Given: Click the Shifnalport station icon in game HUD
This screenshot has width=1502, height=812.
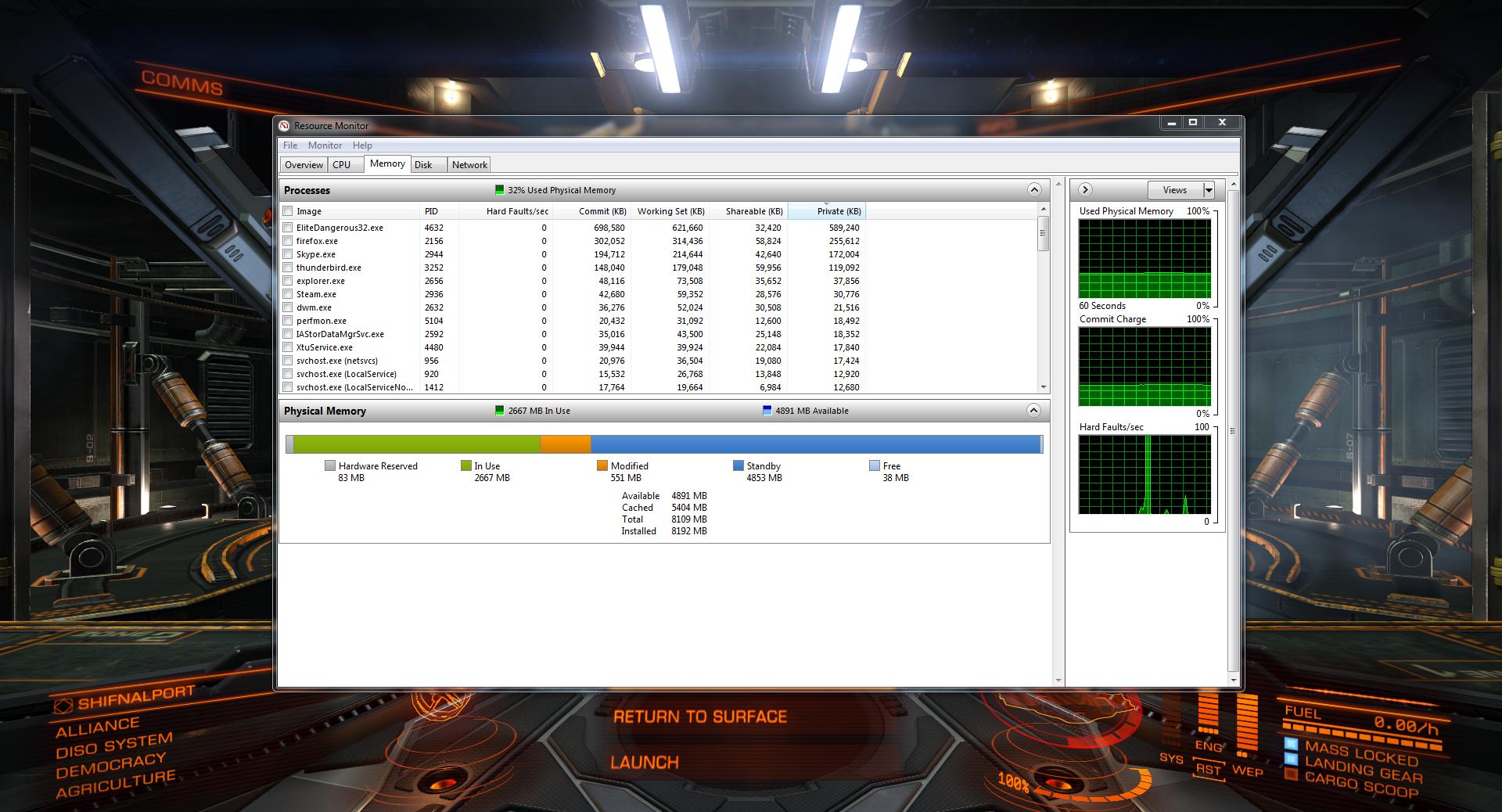Looking at the screenshot, I should click(x=63, y=706).
